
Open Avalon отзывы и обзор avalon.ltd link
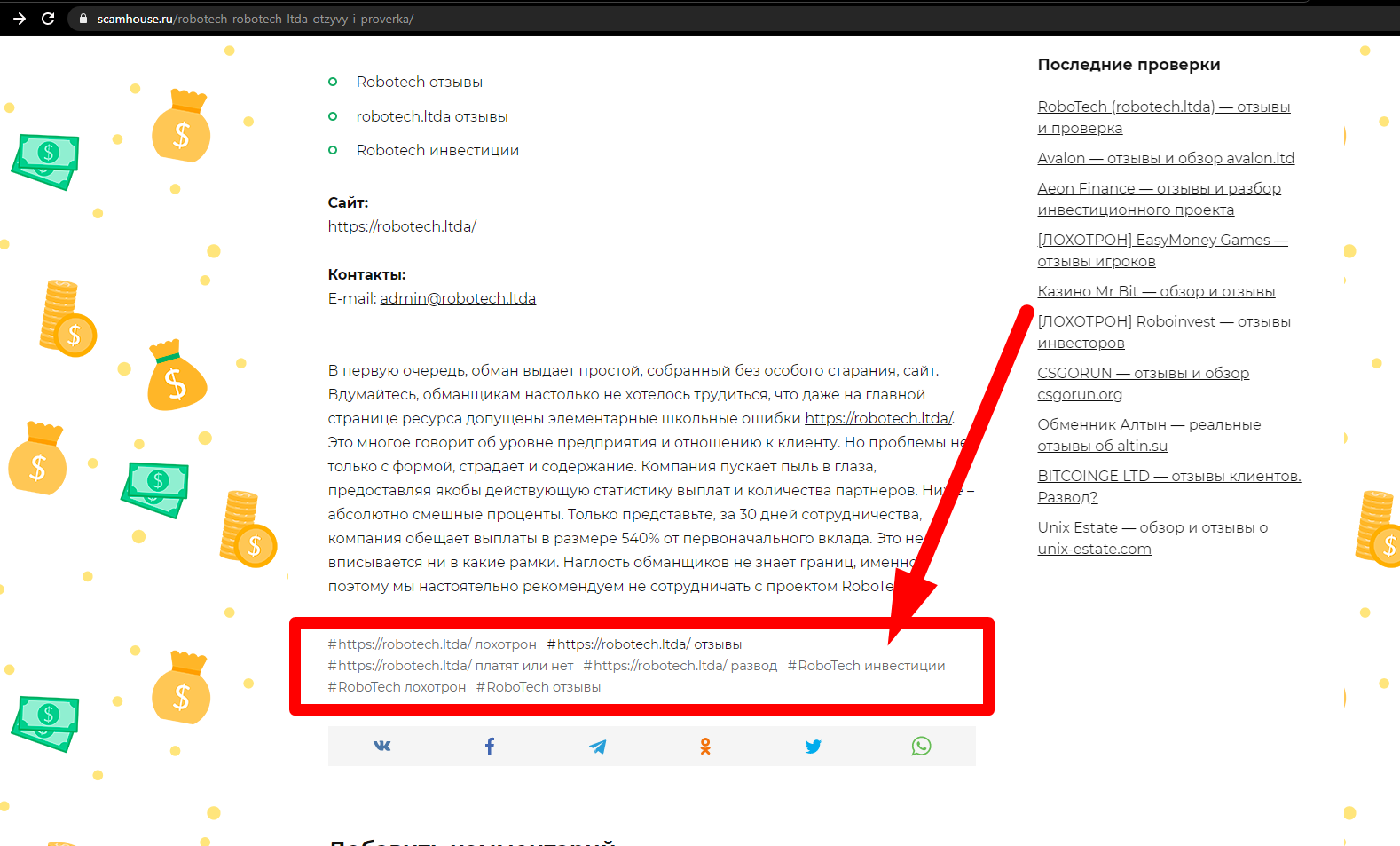coord(1166,158)
